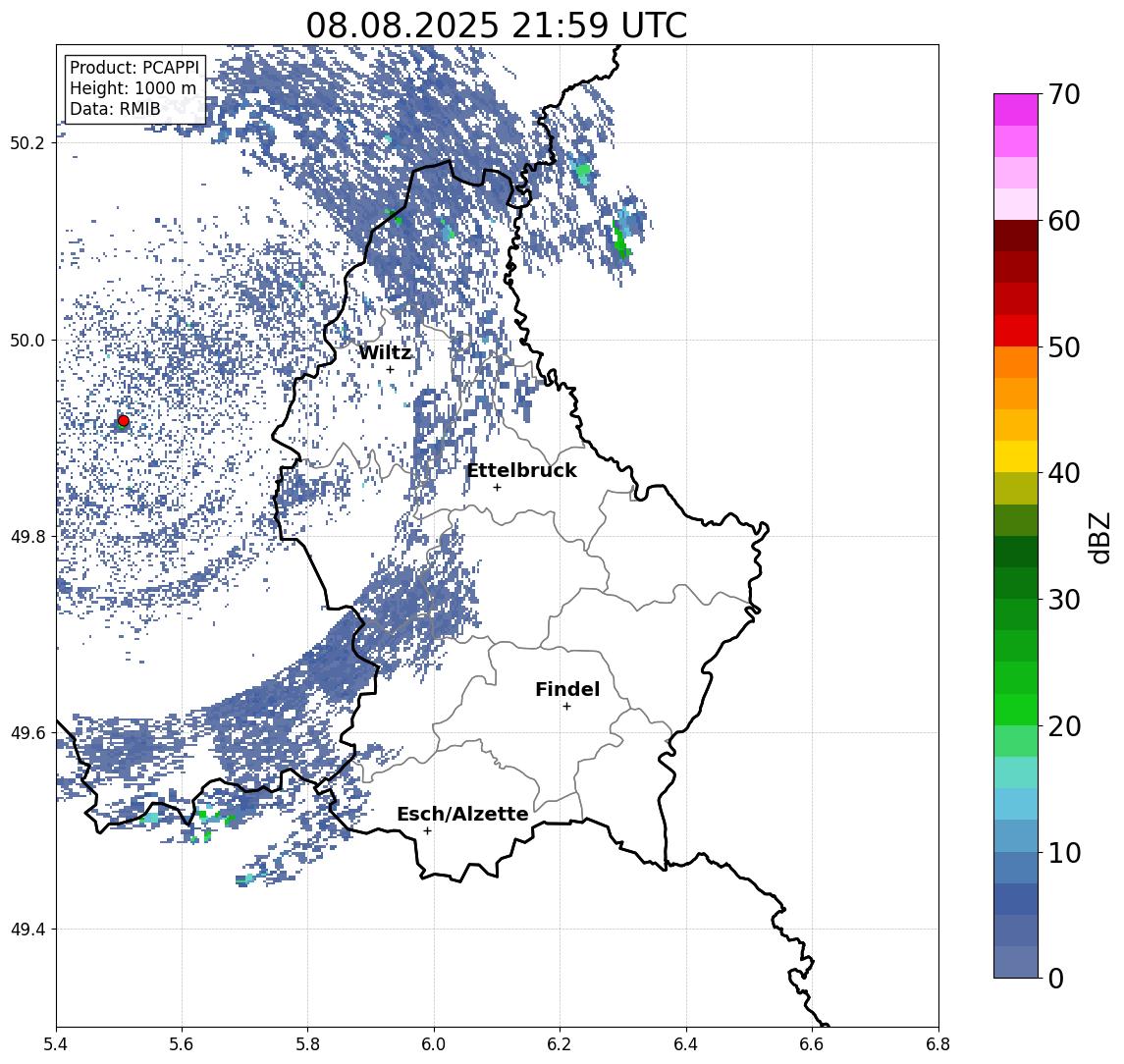Click the latitude axis label '50.0'
1124x1064 pixels.
pyautogui.click(x=27, y=340)
